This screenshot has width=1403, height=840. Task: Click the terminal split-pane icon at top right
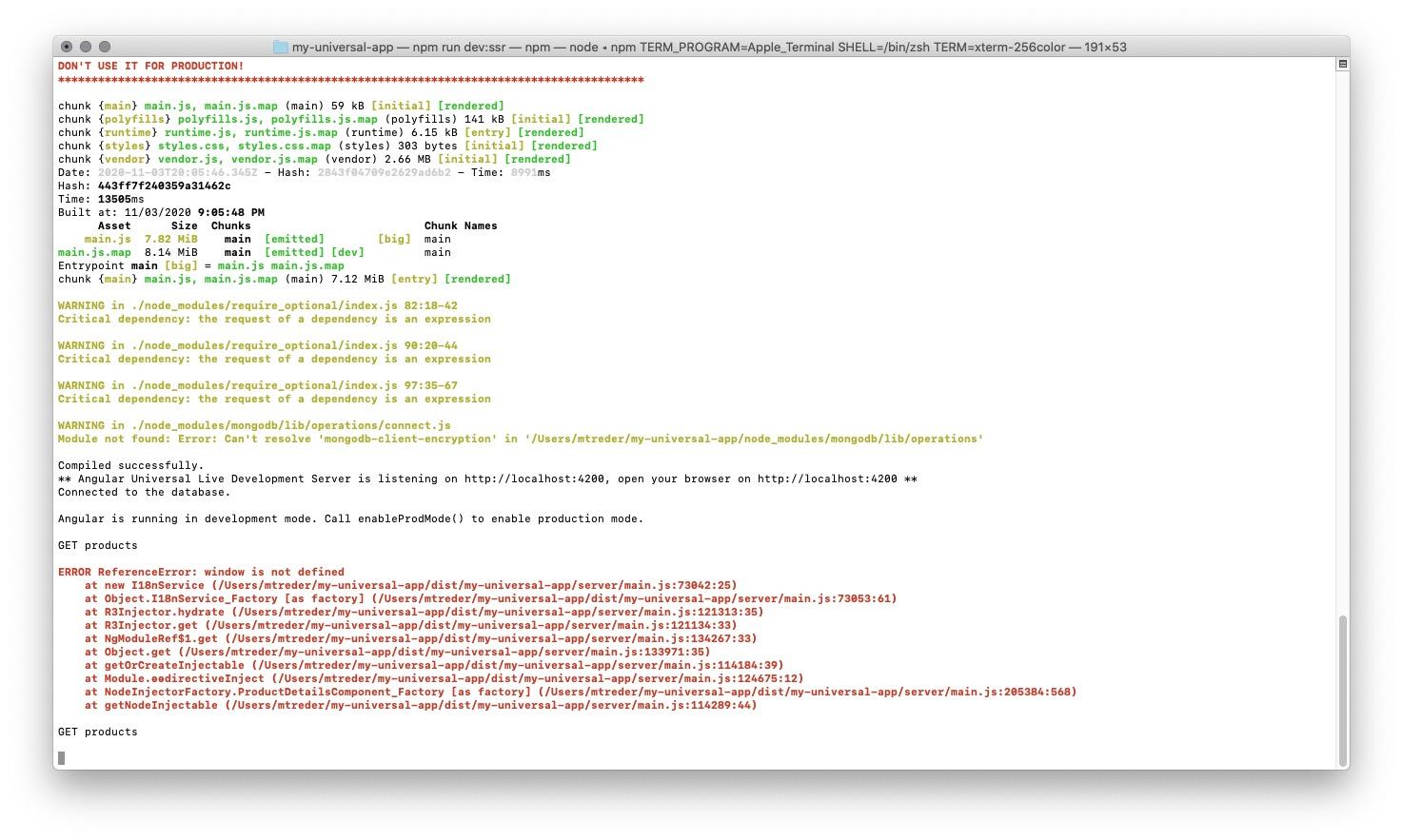pyautogui.click(x=1342, y=65)
